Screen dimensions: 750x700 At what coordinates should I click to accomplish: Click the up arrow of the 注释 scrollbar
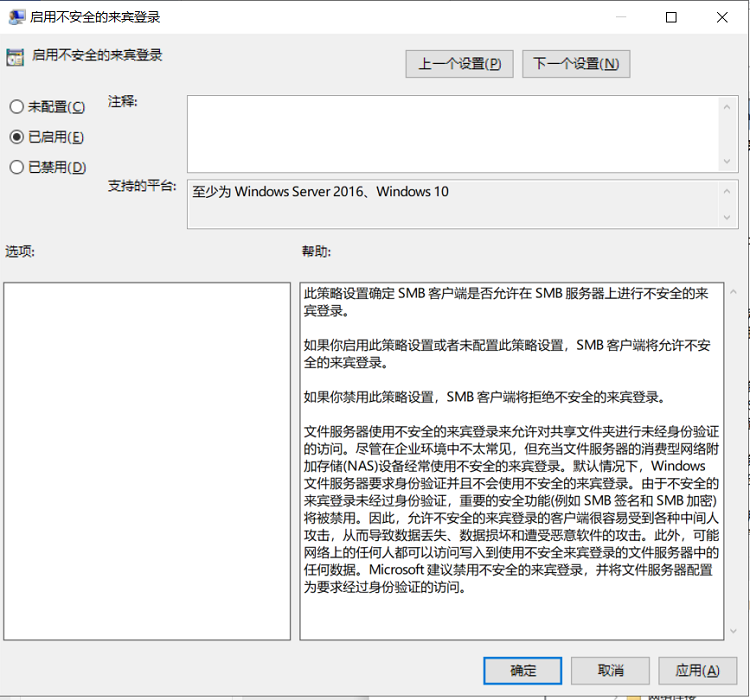point(729,107)
